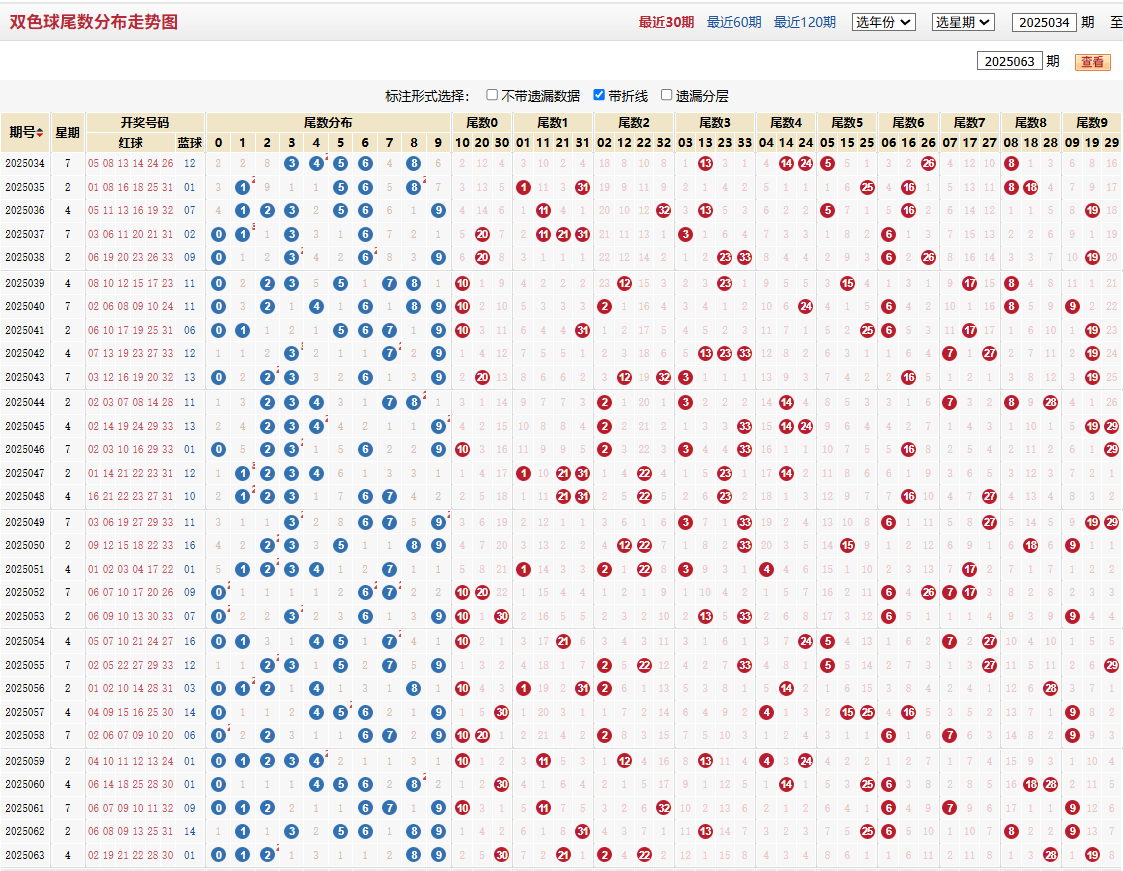This screenshot has height=871, width=1124.
Task: Select red ball 10 in row 2025039
Action: coord(462,283)
